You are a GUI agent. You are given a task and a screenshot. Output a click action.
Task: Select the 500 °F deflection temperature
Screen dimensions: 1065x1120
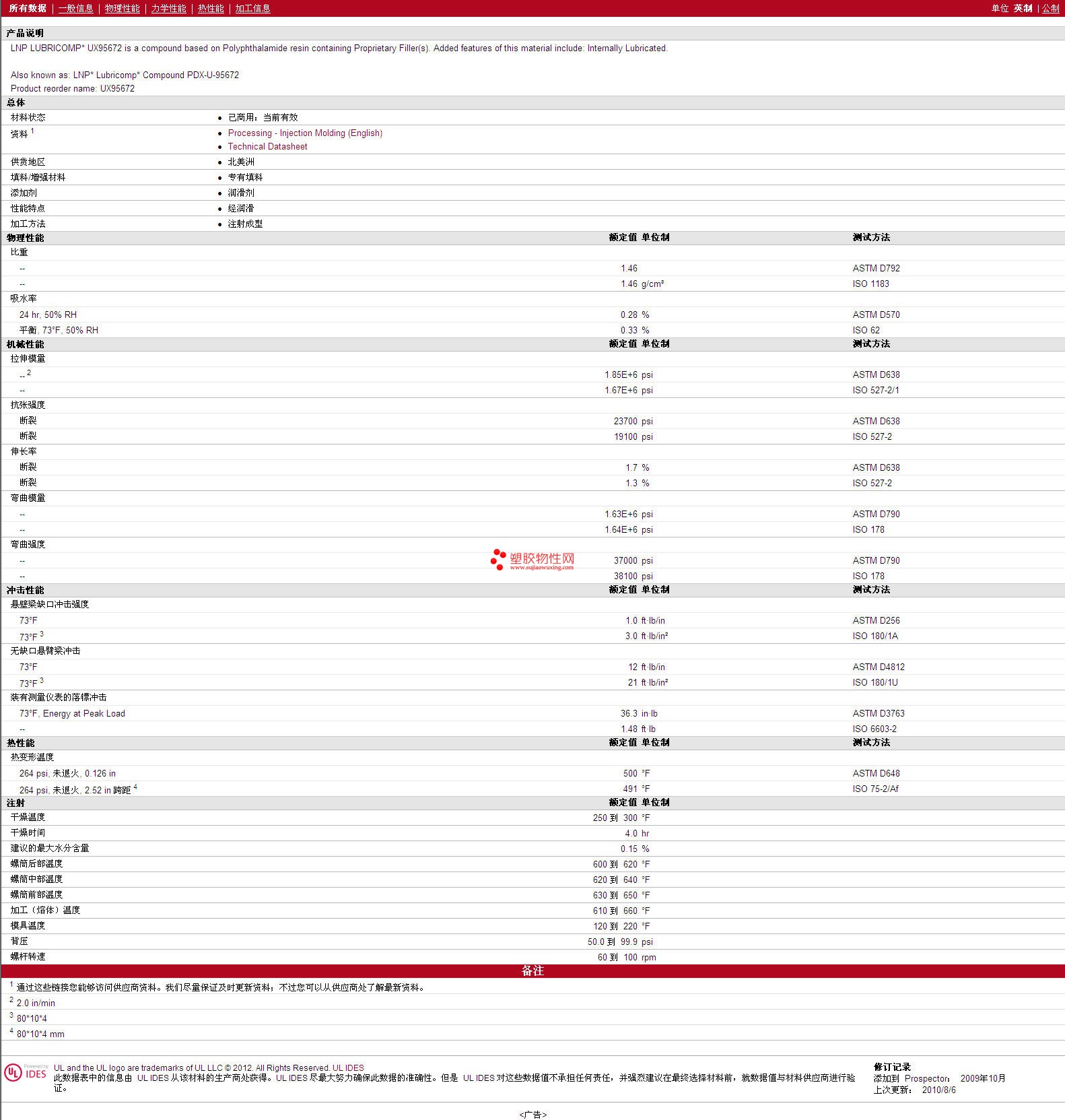(636, 773)
